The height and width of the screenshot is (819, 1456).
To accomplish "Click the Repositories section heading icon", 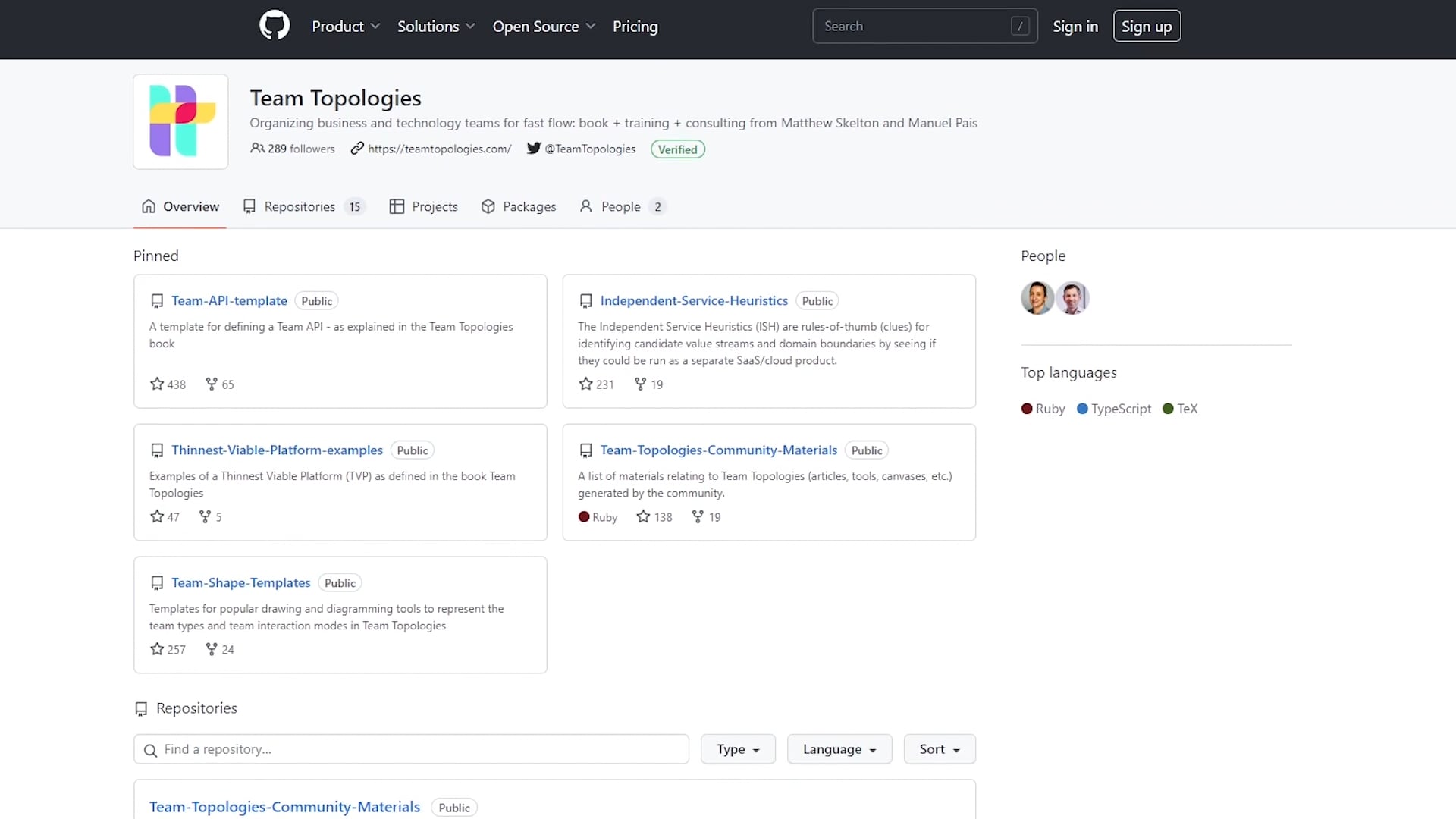I will coord(141,709).
